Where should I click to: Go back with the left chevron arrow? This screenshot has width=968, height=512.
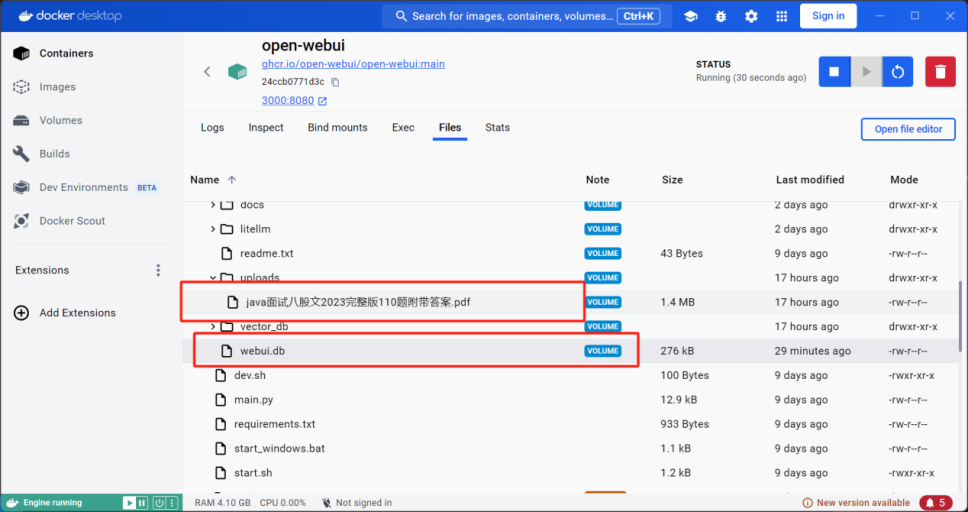[x=207, y=72]
